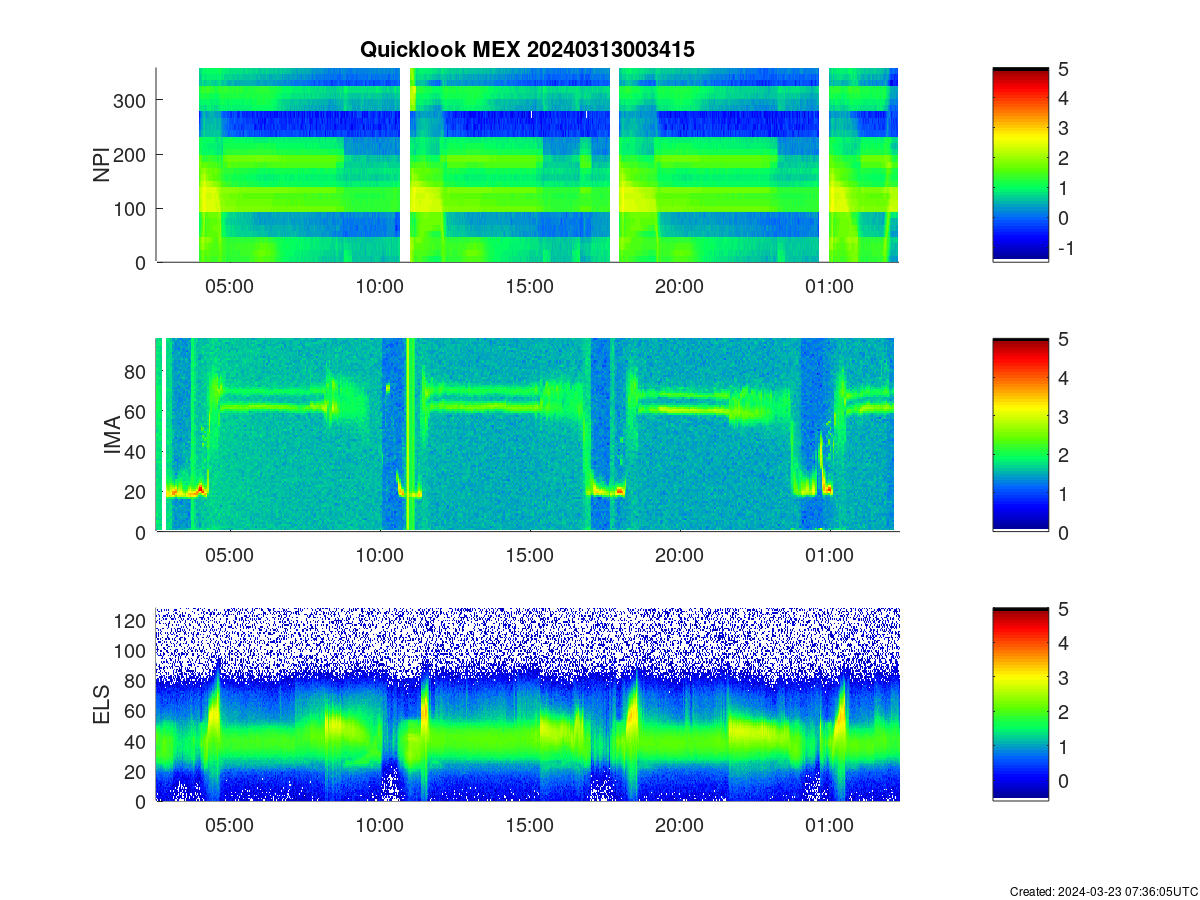Click the ELS panel colorbar

(x=1020, y=704)
